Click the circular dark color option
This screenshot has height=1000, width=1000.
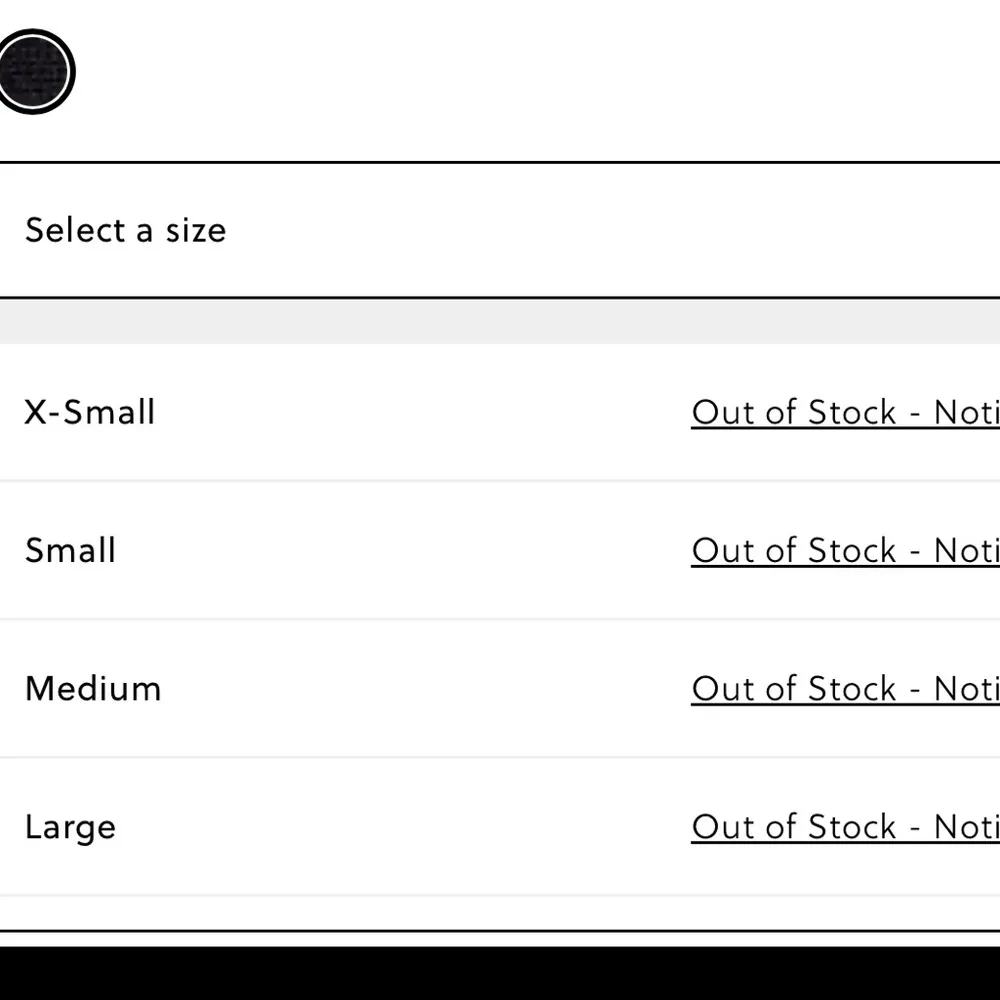click(x=34, y=72)
